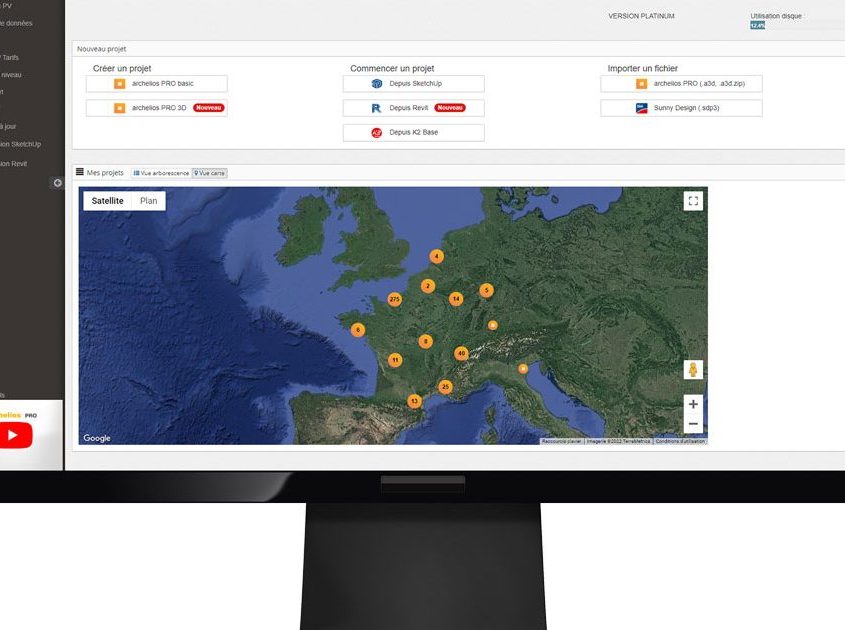Open the map's Raccourcis clavier link
Image resolution: width=845 pixels, height=630 pixels.
pos(562,441)
